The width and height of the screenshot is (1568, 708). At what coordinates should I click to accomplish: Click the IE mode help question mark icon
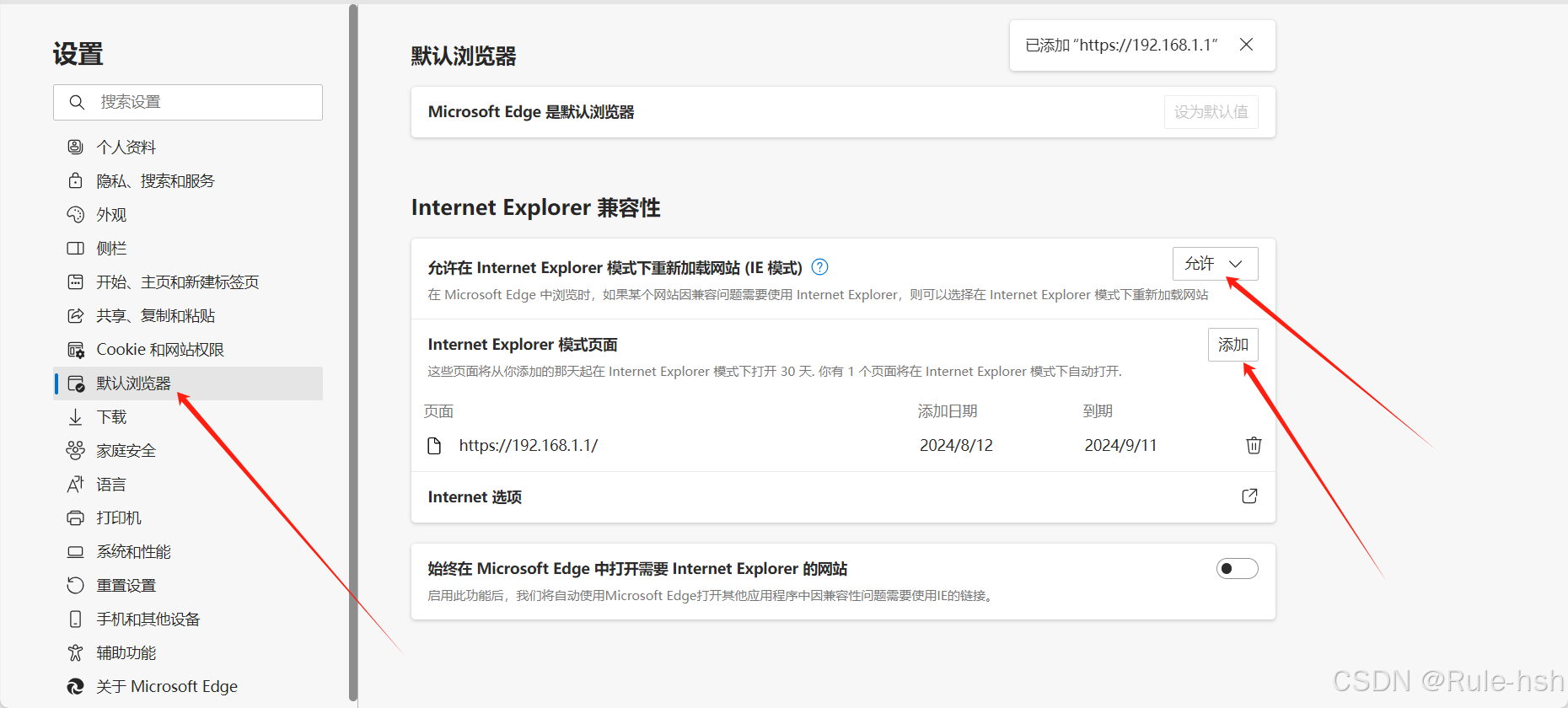click(819, 267)
